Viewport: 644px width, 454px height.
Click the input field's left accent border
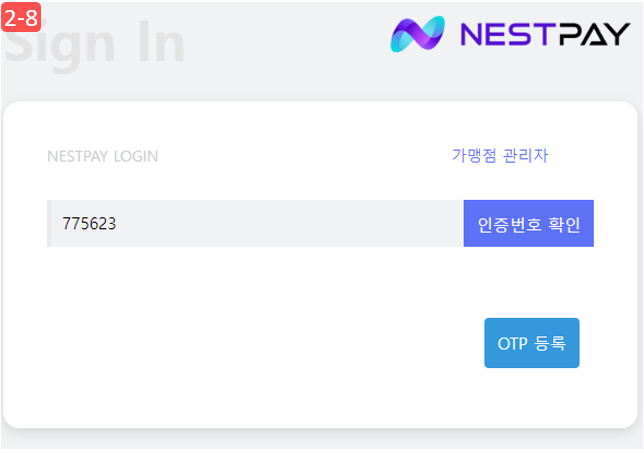[49, 224]
